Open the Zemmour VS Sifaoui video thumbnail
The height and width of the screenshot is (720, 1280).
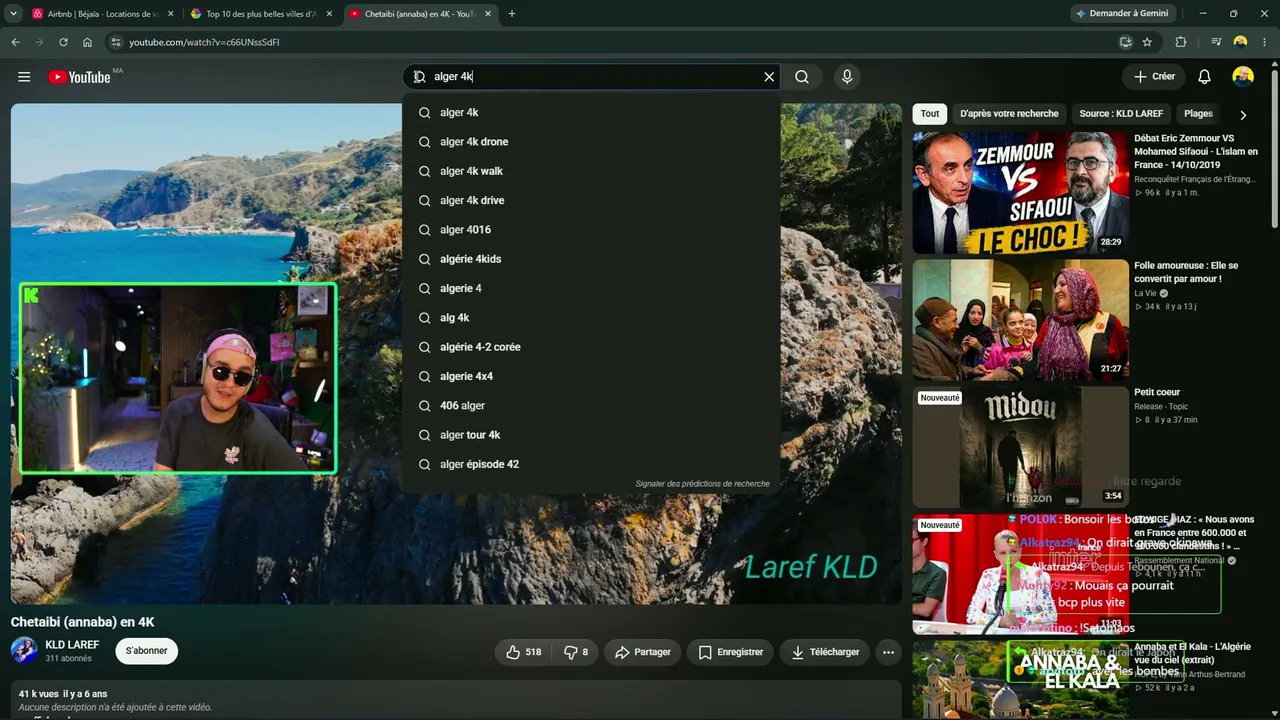click(x=1021, y=193)
